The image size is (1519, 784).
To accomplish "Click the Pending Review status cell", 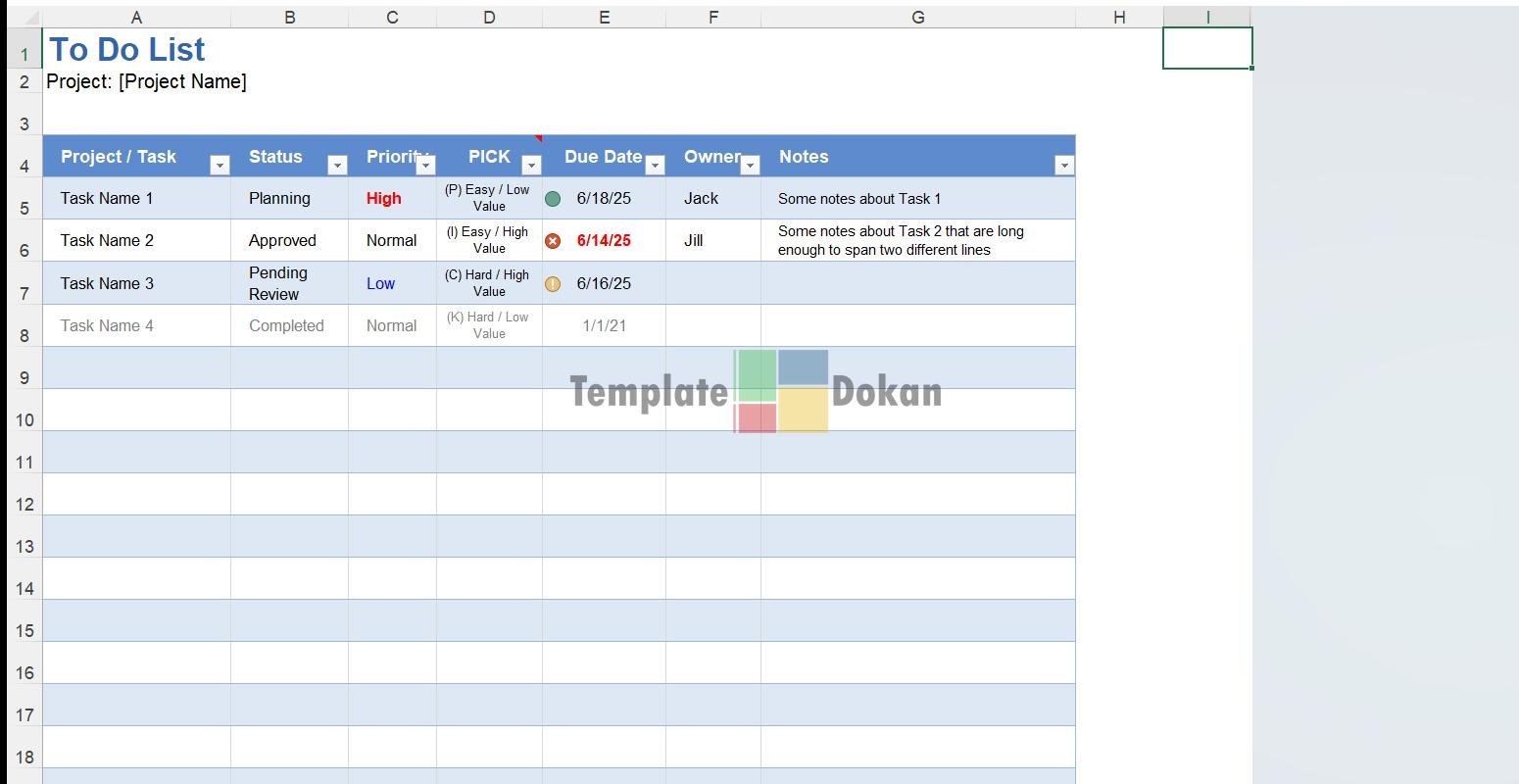I will tap(278, 283).
